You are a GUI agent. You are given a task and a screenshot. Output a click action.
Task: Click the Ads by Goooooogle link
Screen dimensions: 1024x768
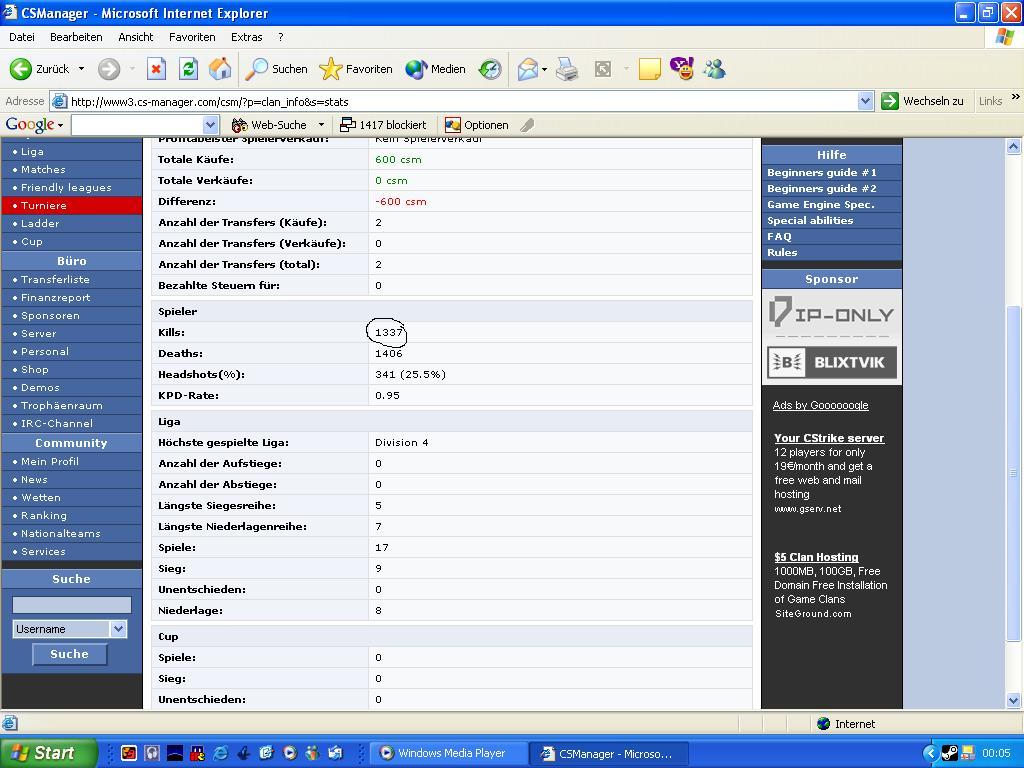(x=820, y=405)
